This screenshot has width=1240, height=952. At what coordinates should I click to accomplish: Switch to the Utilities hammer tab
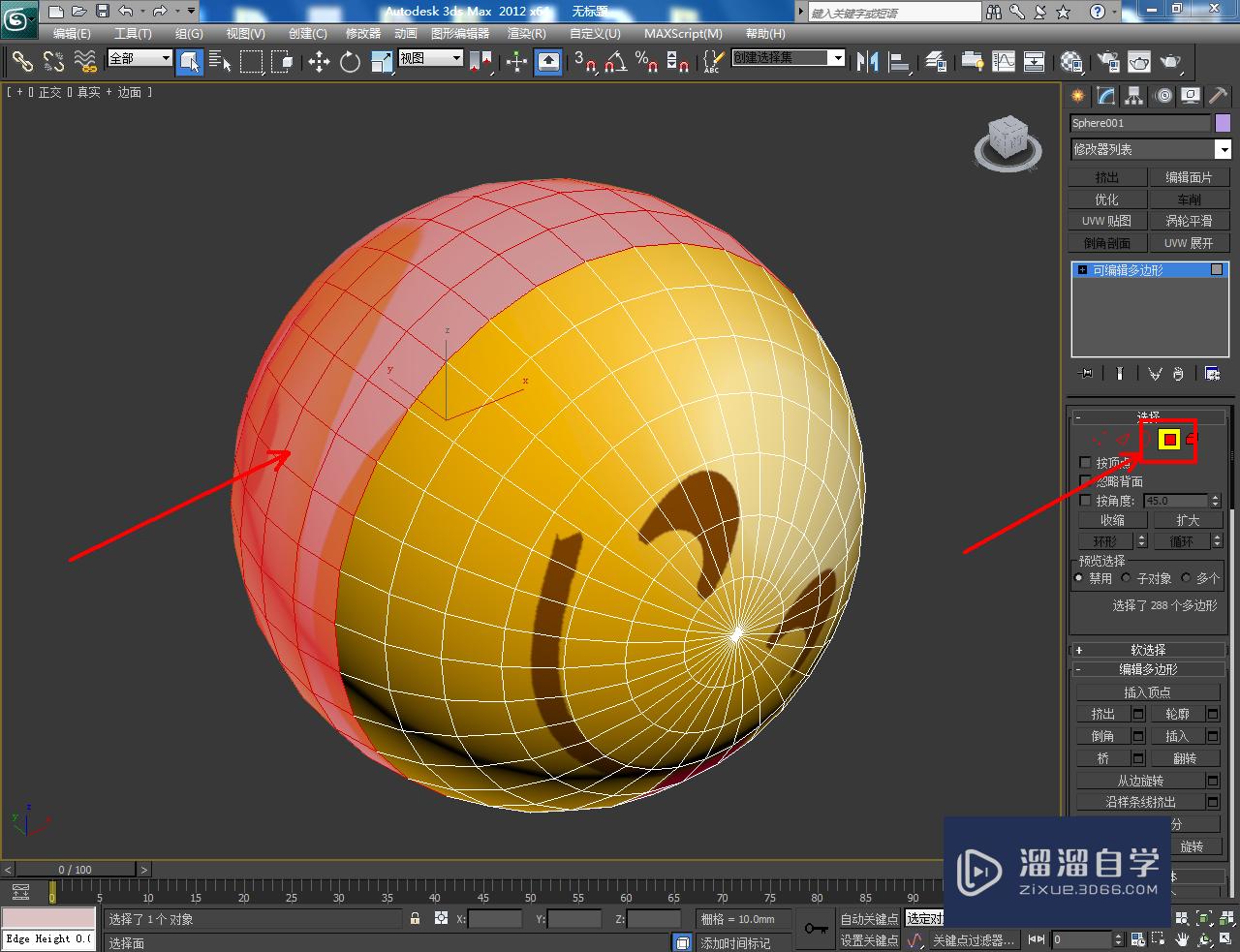coord(1218,96)
